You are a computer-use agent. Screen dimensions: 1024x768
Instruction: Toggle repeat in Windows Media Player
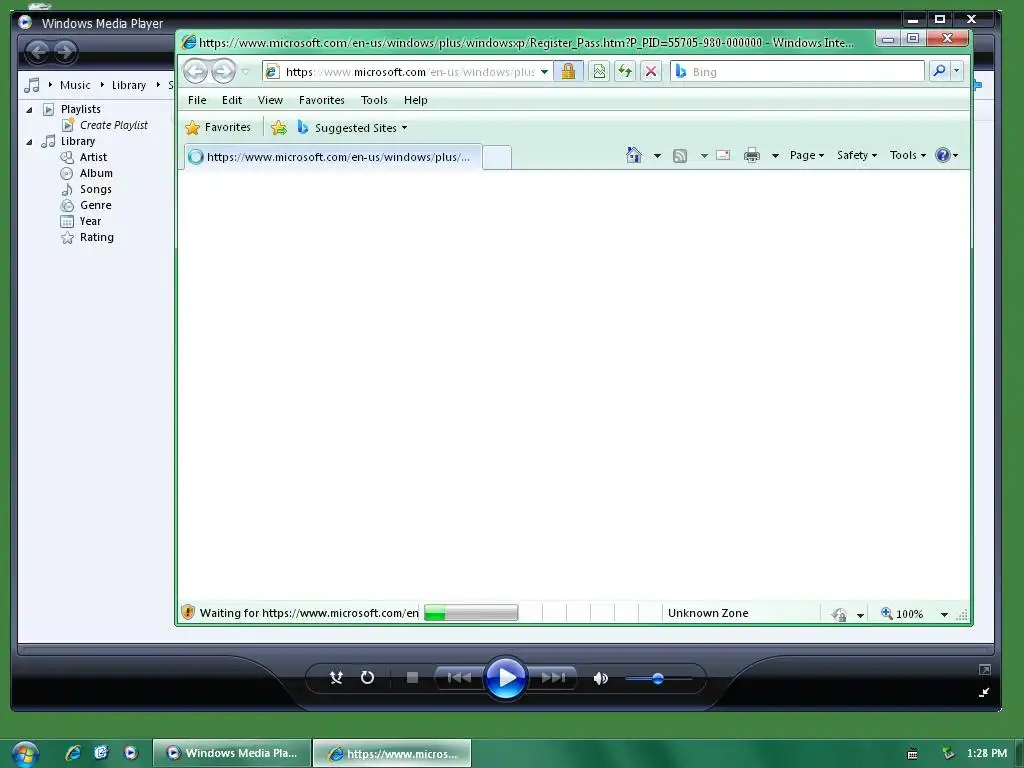pyautogui.click(x=368, y=678)
